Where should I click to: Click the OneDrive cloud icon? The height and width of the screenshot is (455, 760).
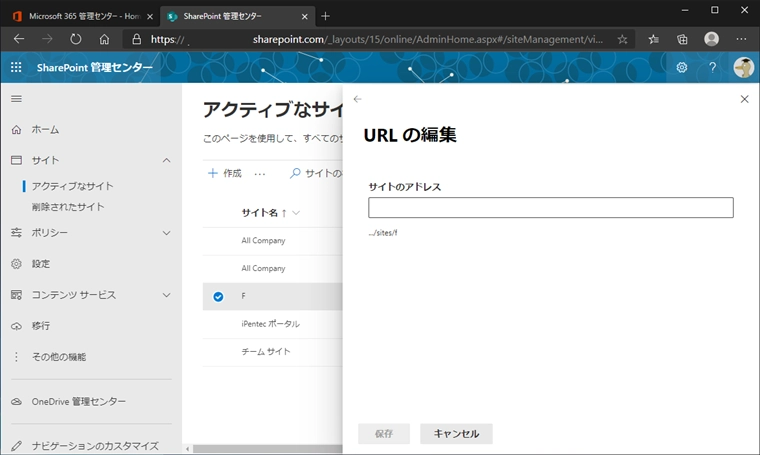(16, 402)
